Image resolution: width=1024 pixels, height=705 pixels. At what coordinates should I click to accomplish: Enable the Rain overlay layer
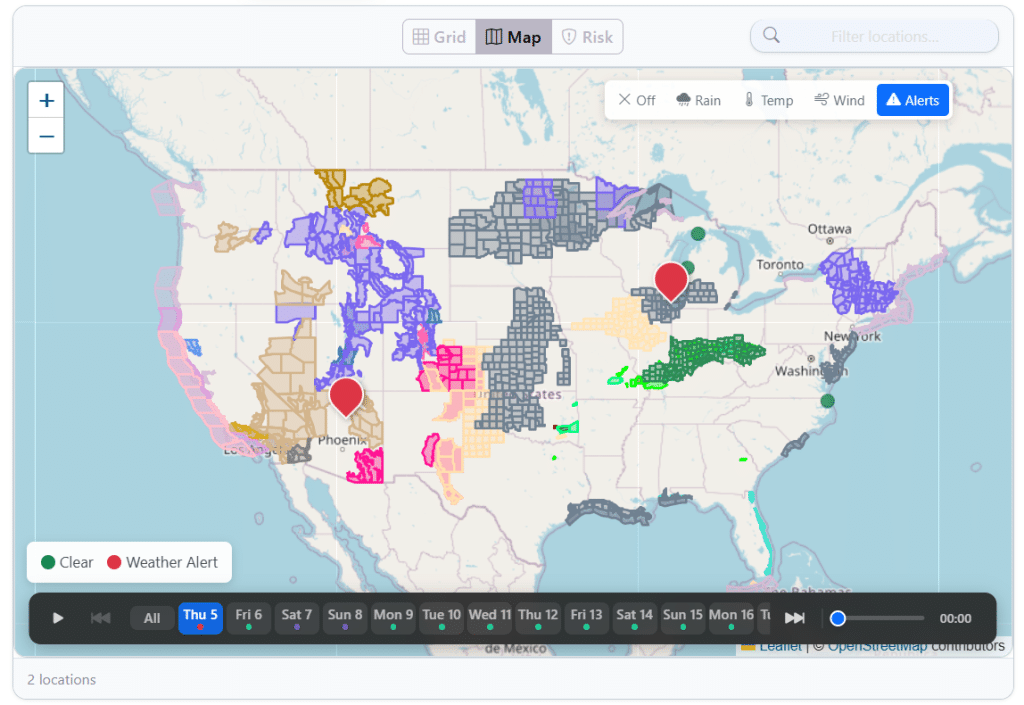pos(699,100)
